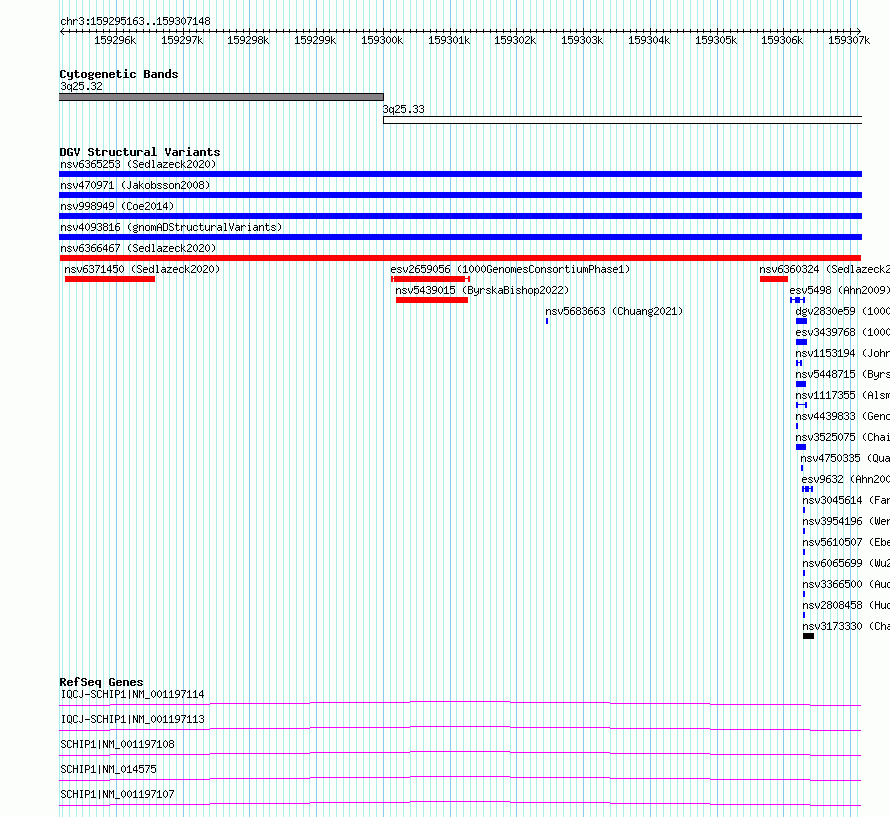Click the Cytogenetic Bands track title

pyautogui.click(x=119, y=74)
